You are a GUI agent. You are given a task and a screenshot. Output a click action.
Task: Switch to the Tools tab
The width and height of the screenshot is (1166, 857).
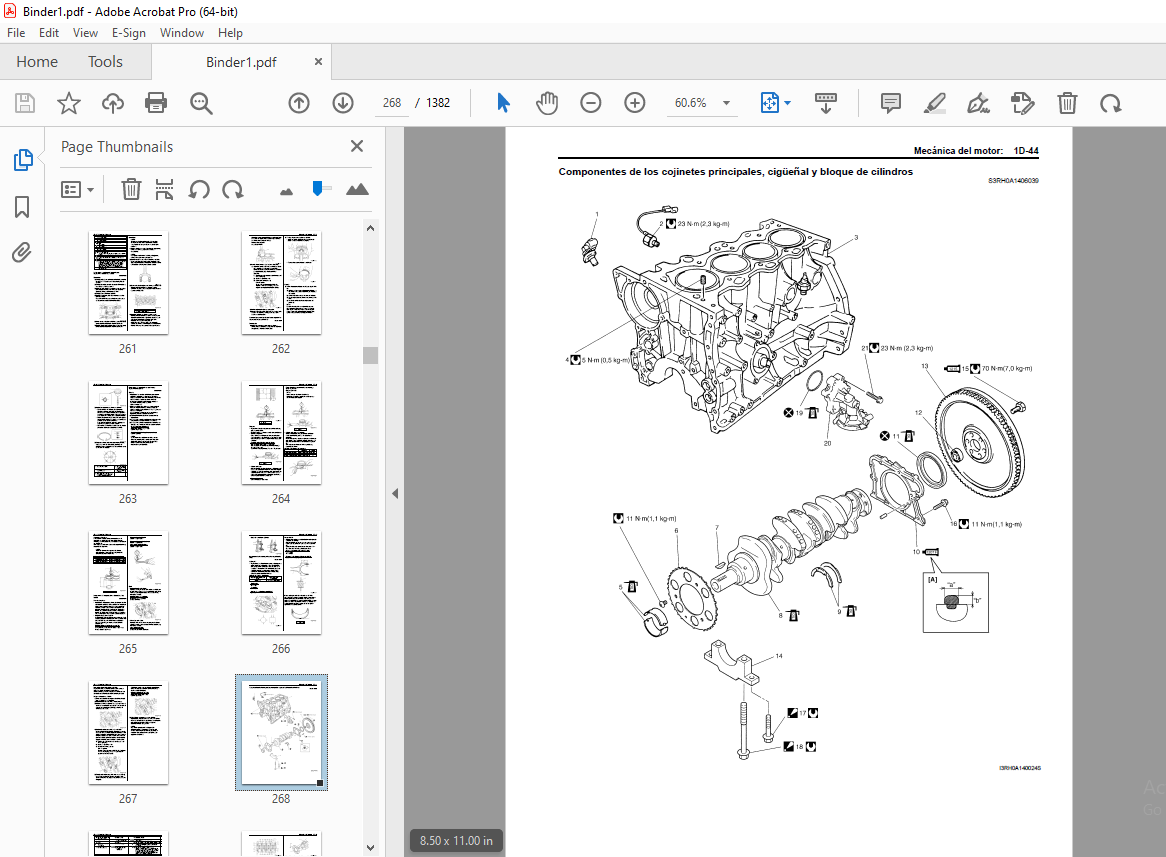106,62
